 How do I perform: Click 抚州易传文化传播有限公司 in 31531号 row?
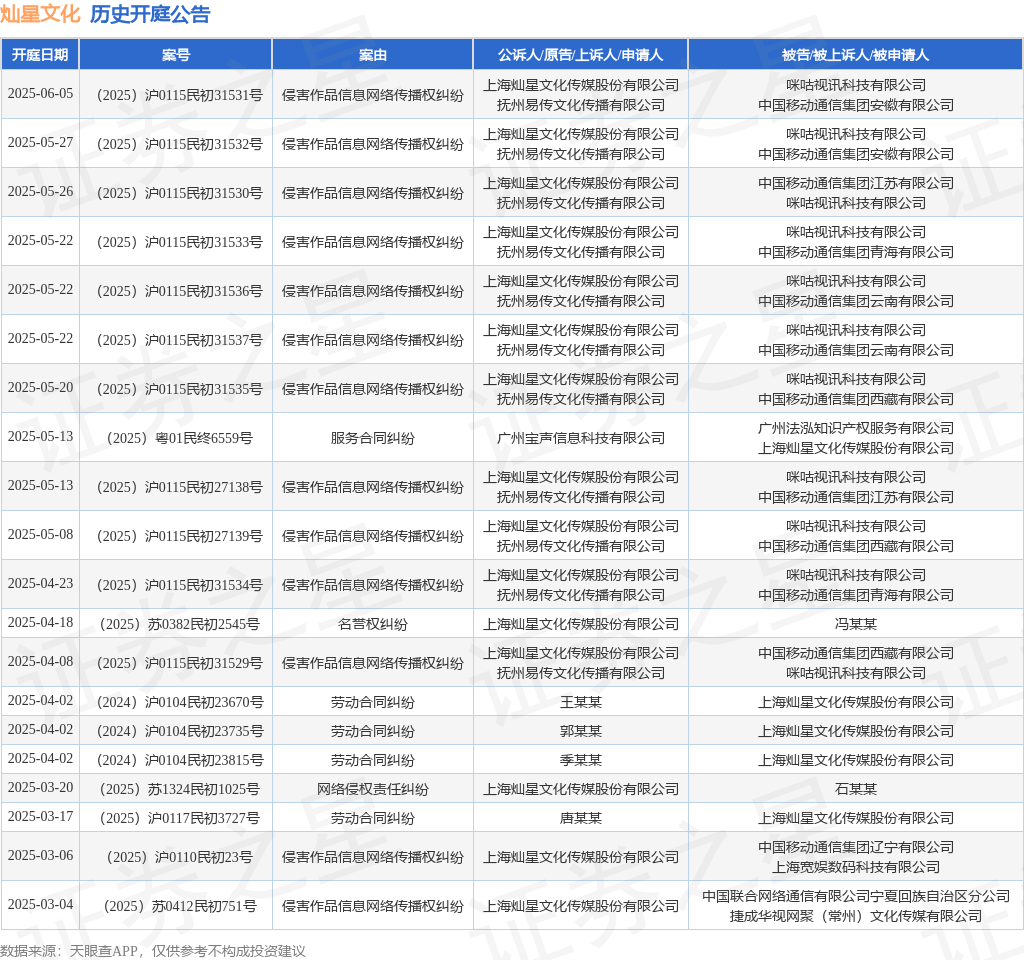(x=581, y=105)
